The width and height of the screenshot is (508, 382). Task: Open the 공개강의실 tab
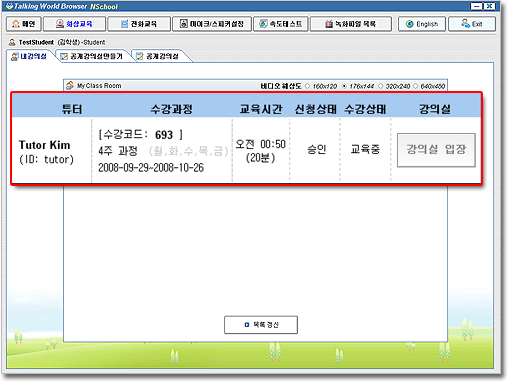point(159,56)
